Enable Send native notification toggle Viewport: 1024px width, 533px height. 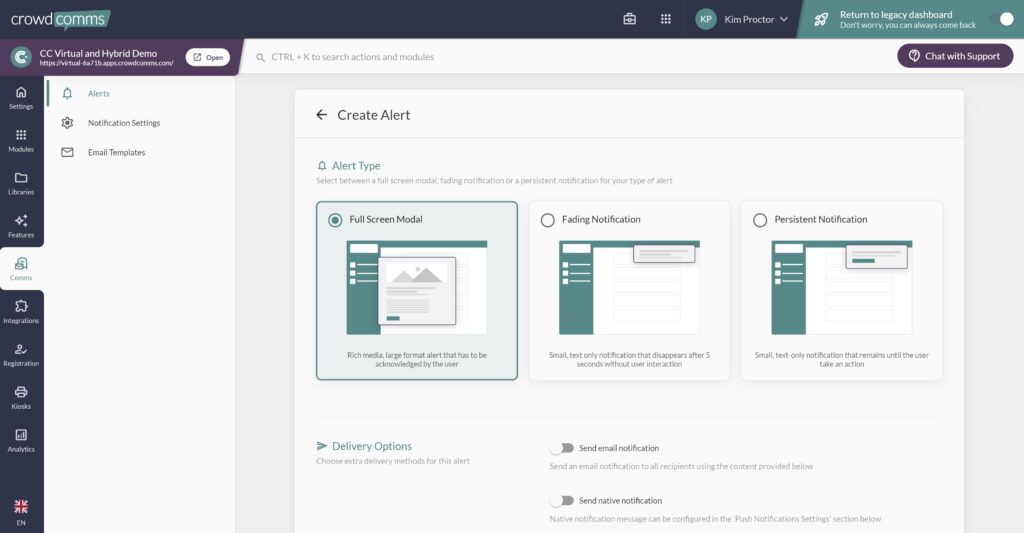click(x=562, y=500)
